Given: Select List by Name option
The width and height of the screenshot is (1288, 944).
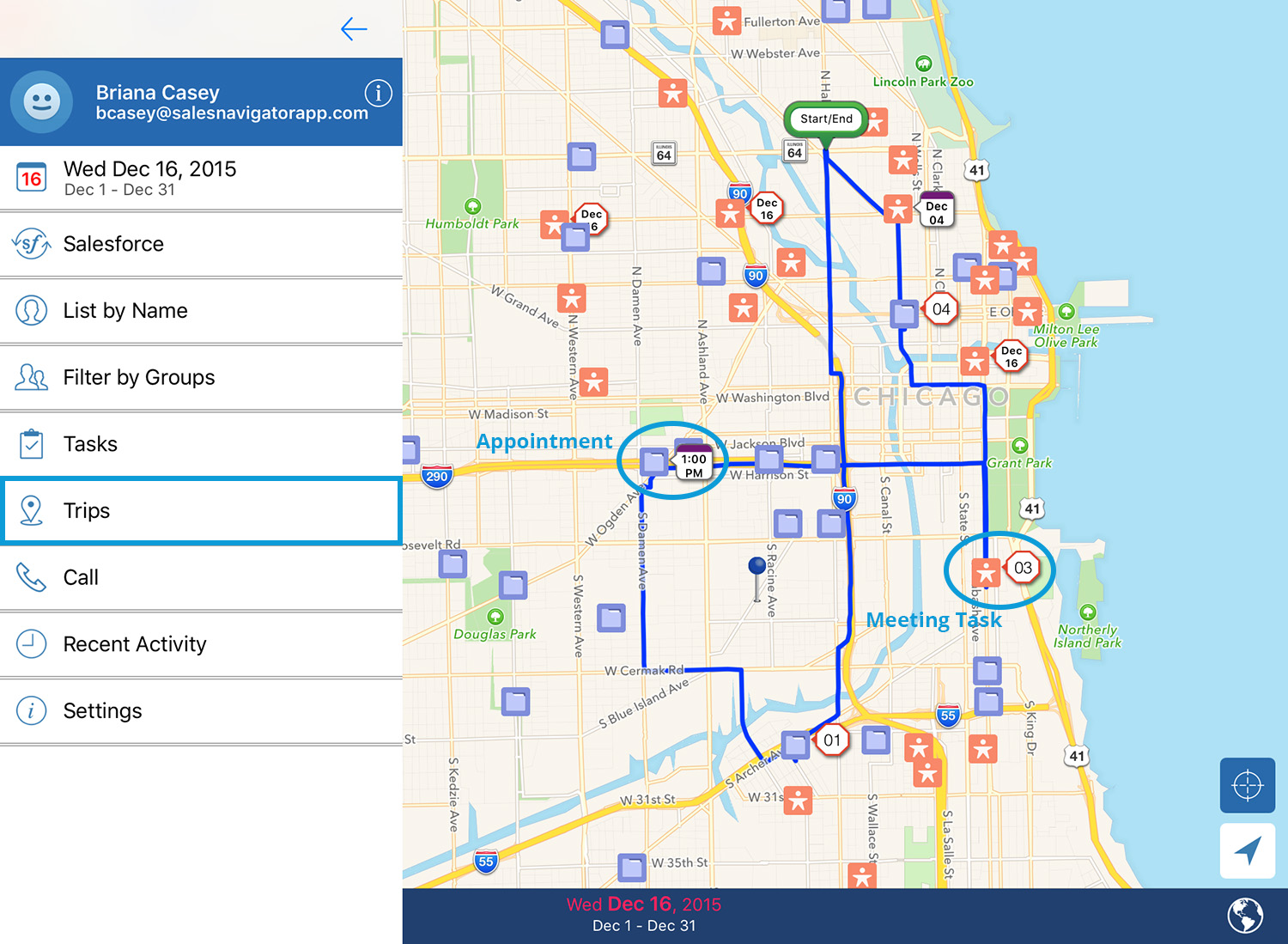Looking at the screenshot, I should pyautogui.click(x=201, y=311).
